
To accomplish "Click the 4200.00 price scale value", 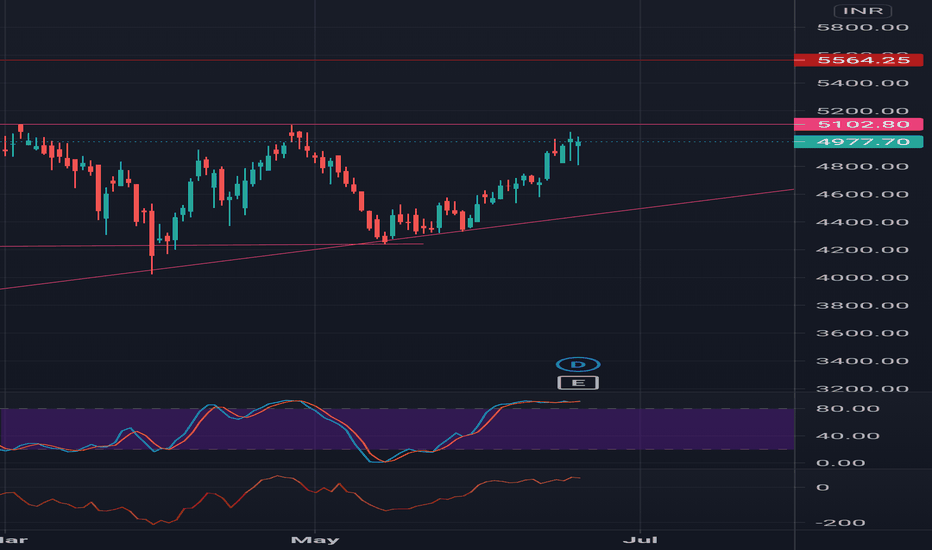I will [862, 250].
